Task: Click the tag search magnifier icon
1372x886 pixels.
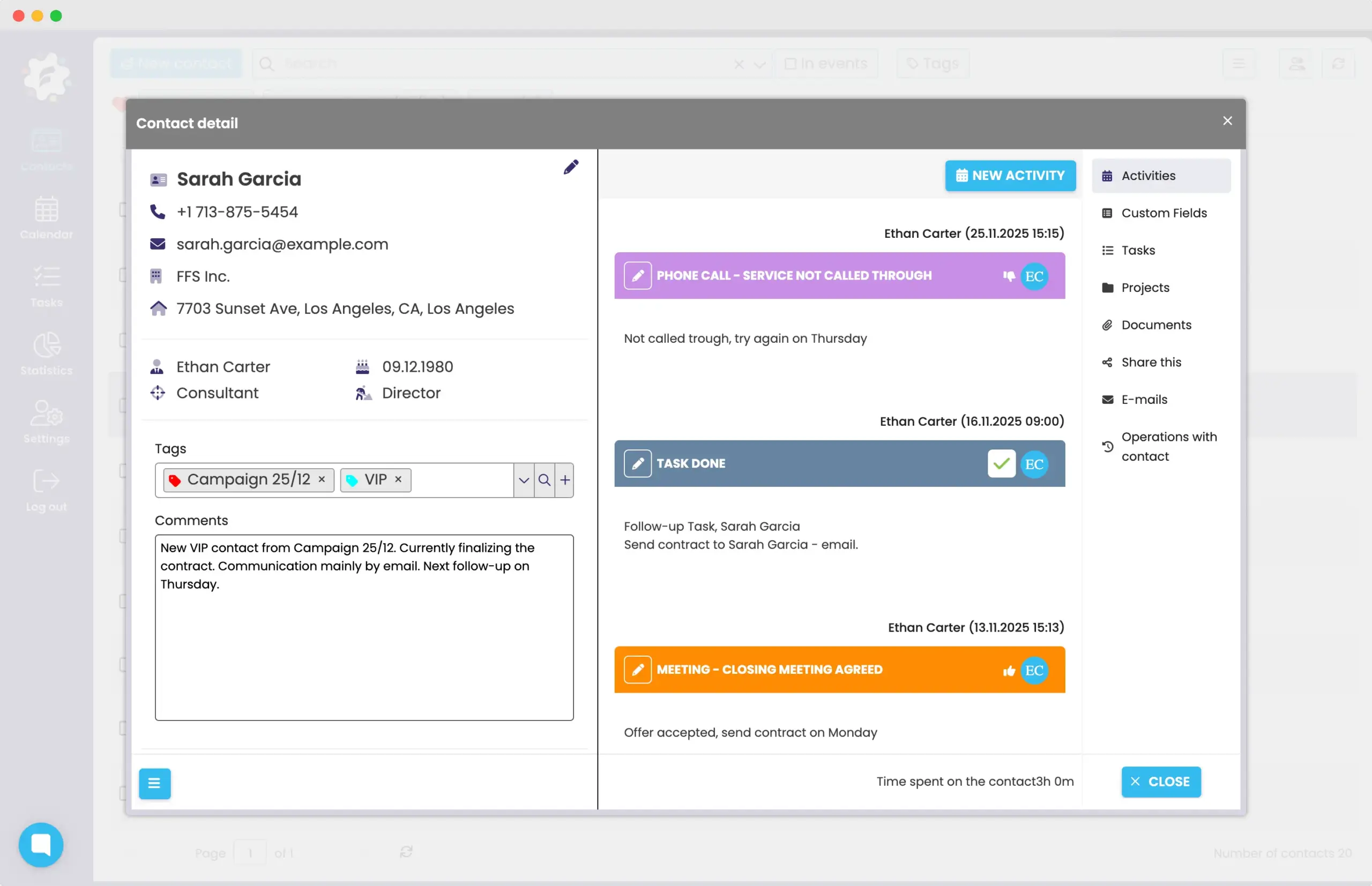Action: [544, 479]
